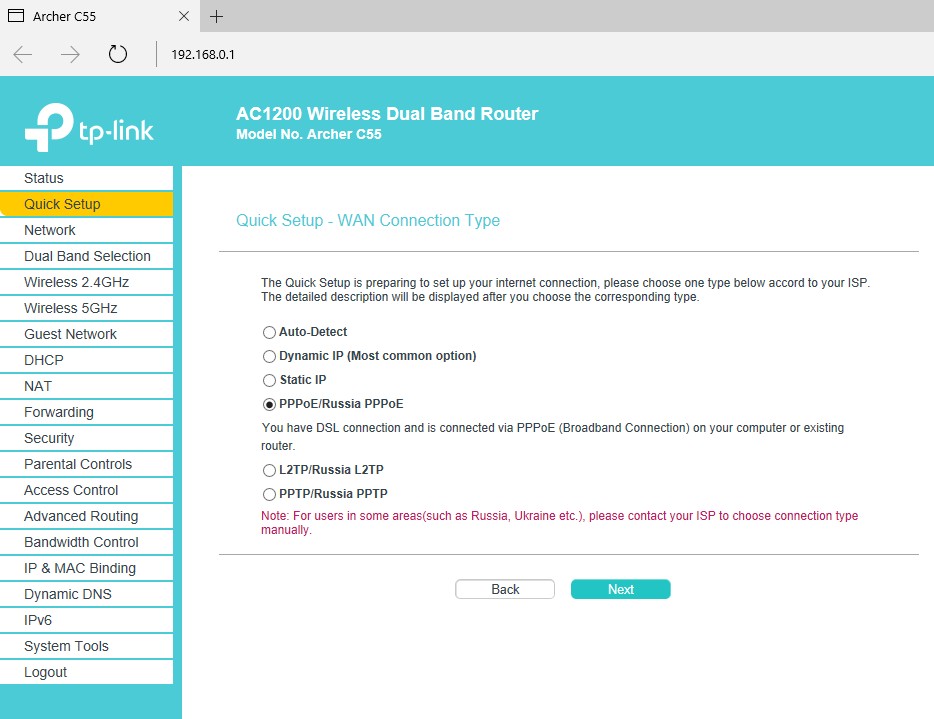Screen dimensions: 934x719
Task: Click the browser back arrow
Action: pyautogui.click(x=23, y=54)
